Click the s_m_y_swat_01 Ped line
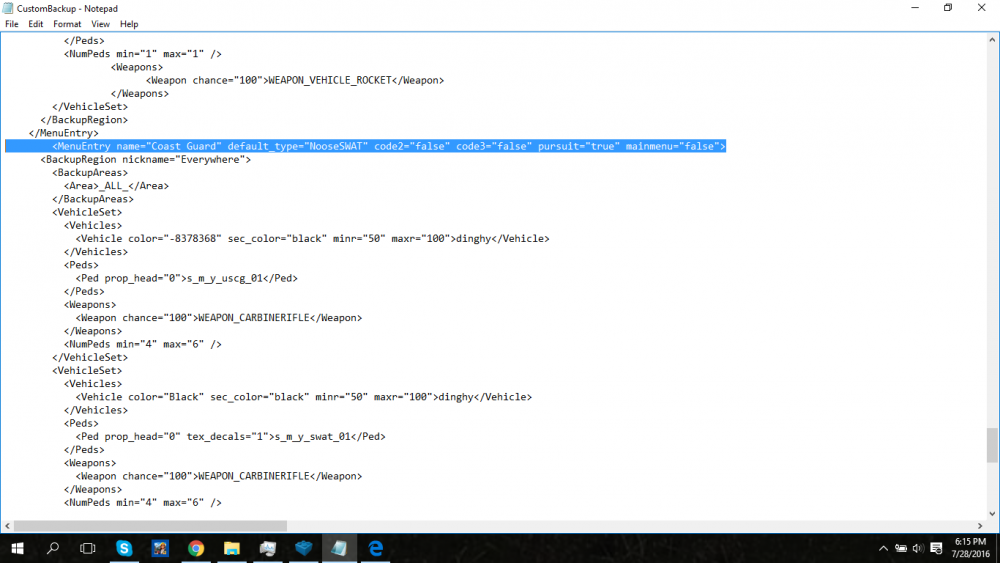 tap(231, 437)
